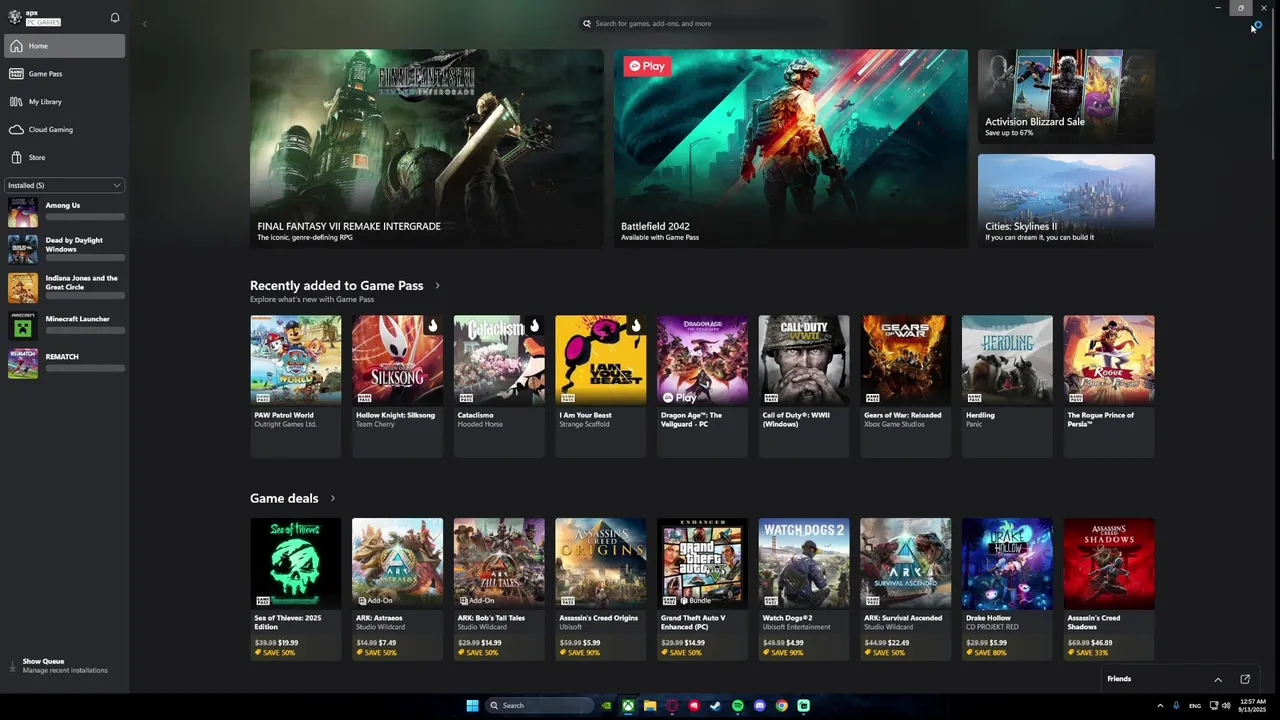The width and height of the screenshot is (1280, 720).
Task: Pop out the Friends panel icon
Action: click(x=1245, y=679)
